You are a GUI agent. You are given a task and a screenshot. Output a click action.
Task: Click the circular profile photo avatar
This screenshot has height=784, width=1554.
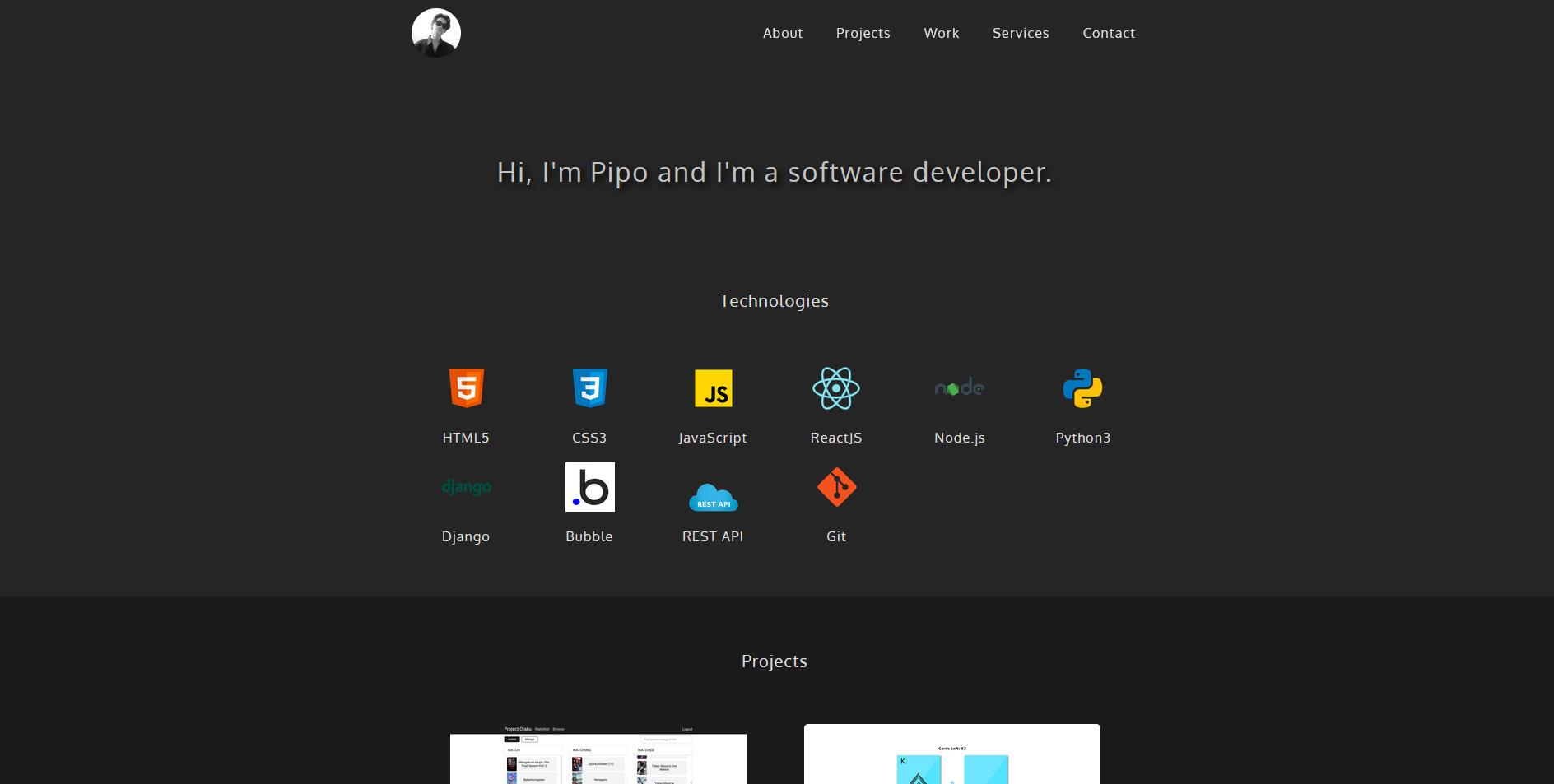tap(436, 33)
